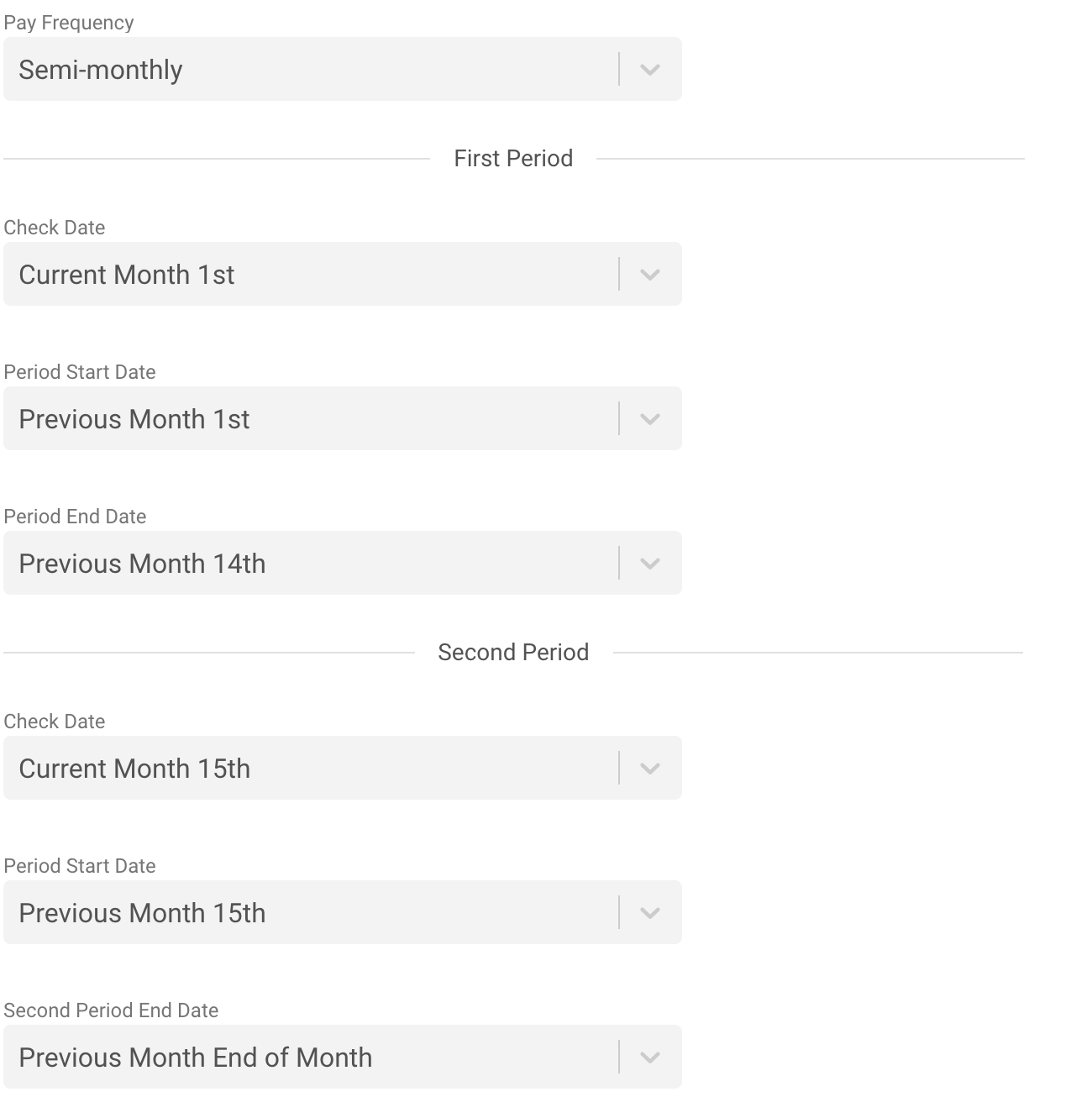Click the First Period section heading
The height and width of the screenshot is (1097, 1092).
point(513,159)
